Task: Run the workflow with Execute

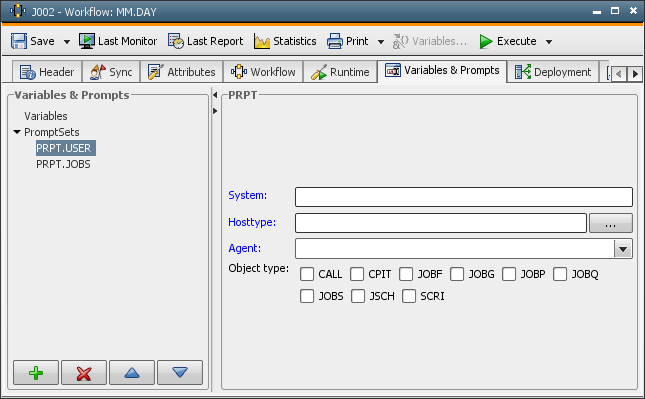Action: pyautogui.click(x=508, y=41)
